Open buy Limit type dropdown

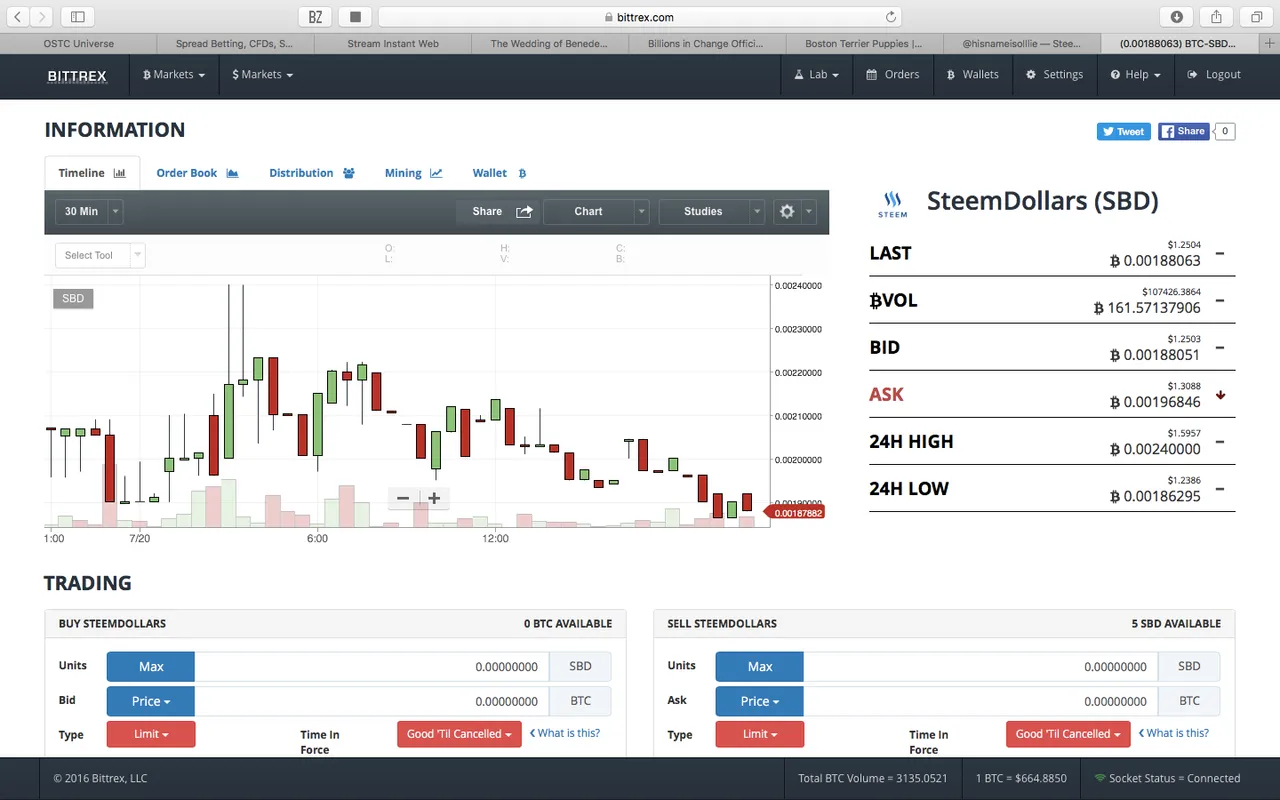pyautogui.click(x=151, y=734)
